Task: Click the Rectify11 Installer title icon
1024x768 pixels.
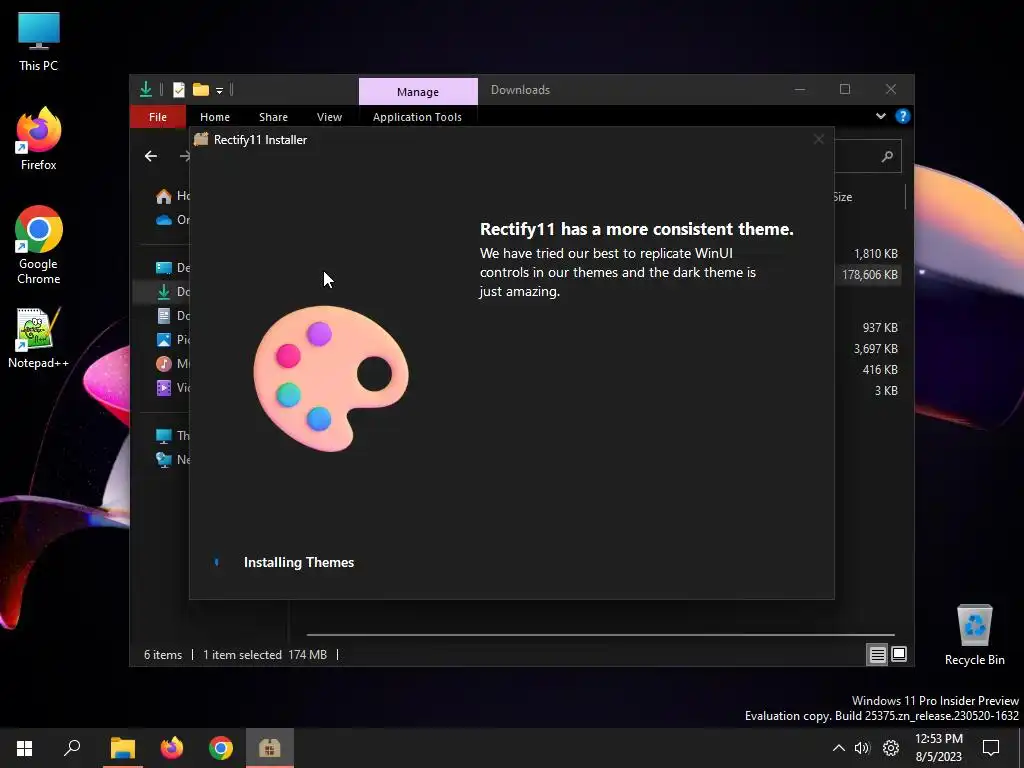Action: (201, 139)
